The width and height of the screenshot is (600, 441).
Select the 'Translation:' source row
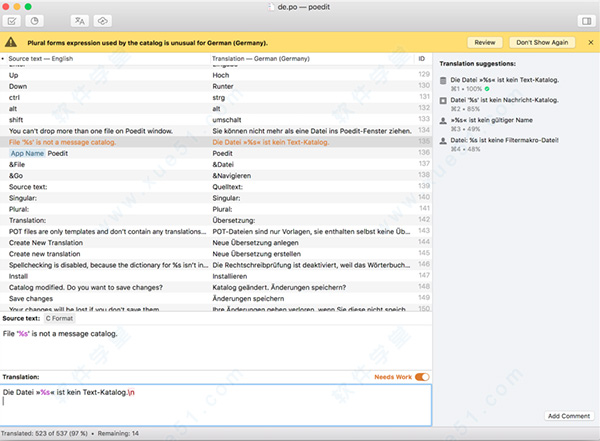[216, 220]
